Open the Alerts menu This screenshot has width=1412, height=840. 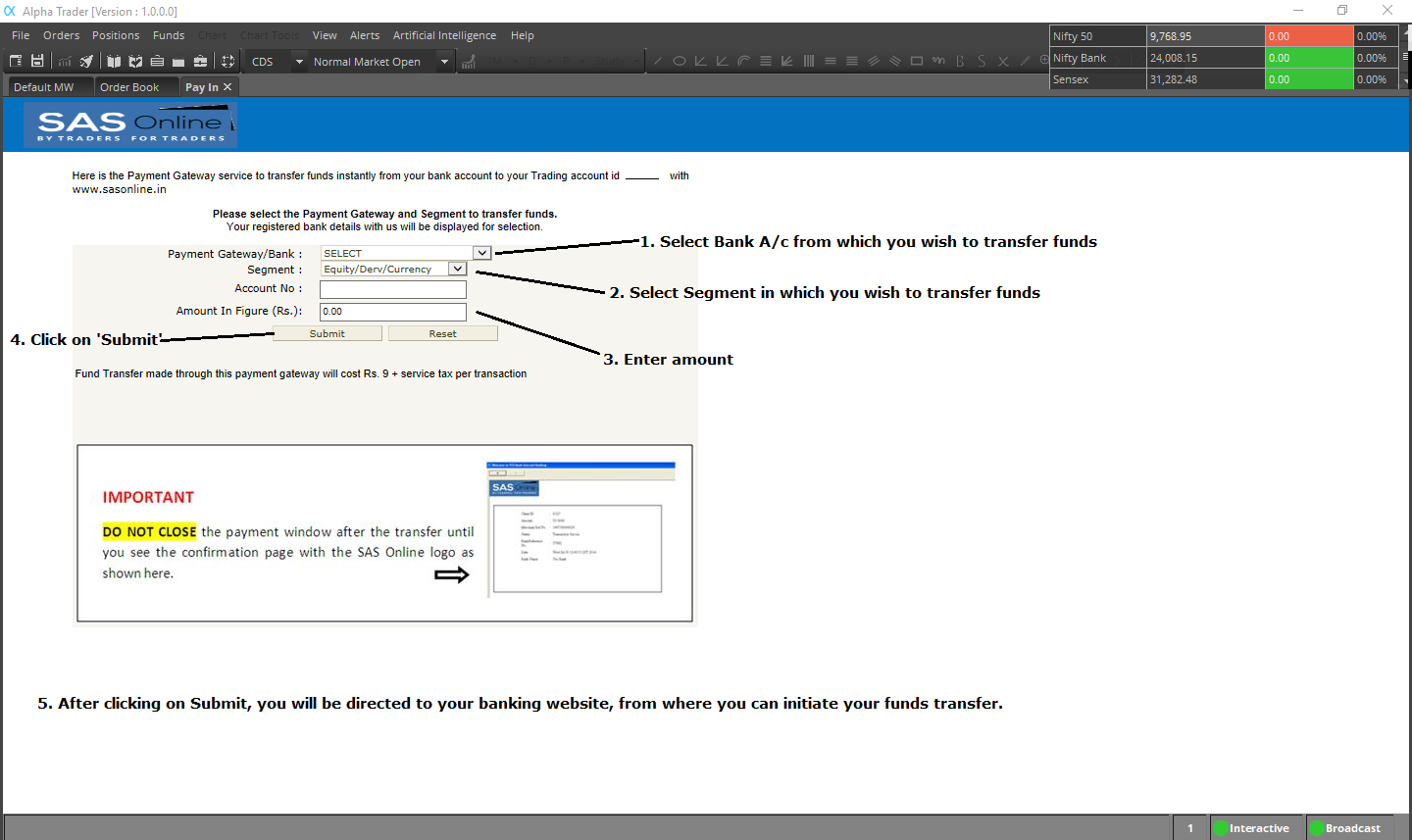(x=365, y=35)
